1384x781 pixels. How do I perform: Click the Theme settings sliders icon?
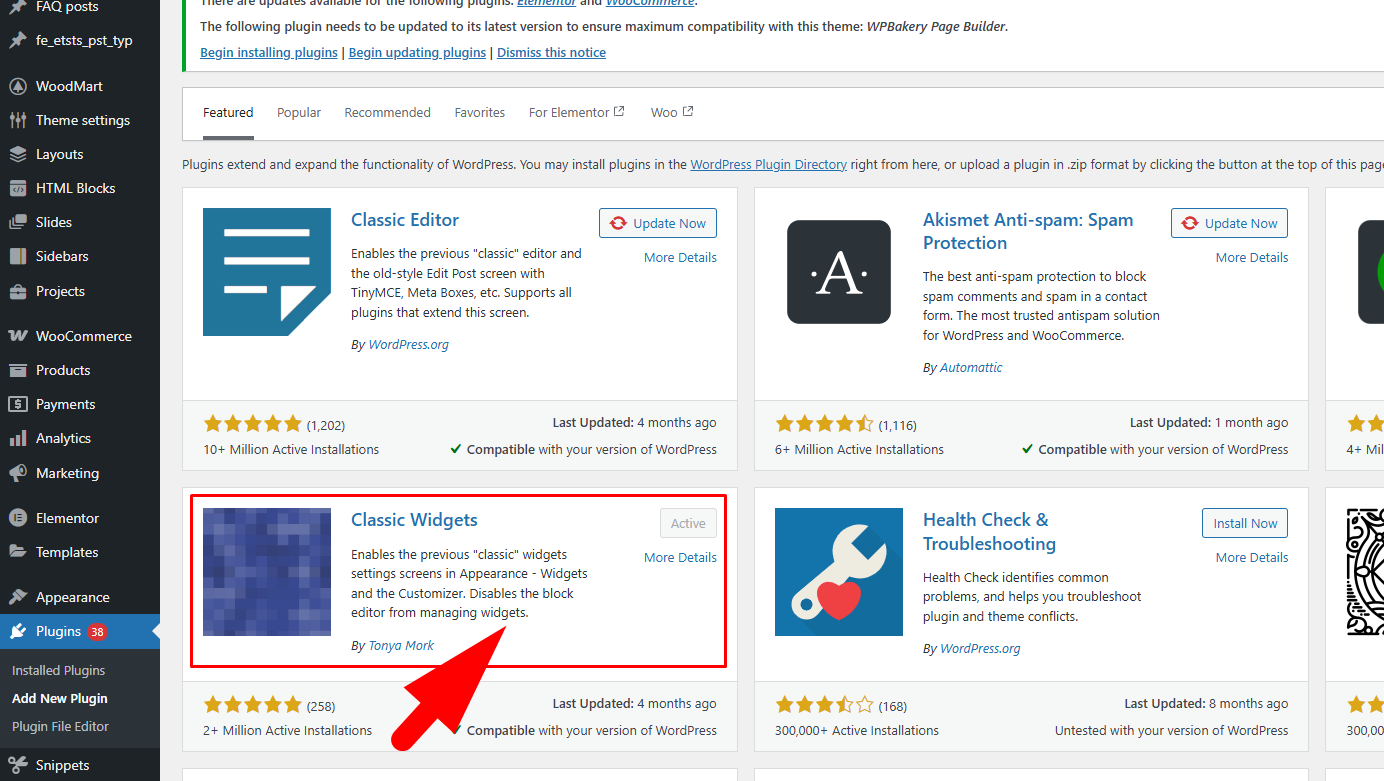[18, 120]
